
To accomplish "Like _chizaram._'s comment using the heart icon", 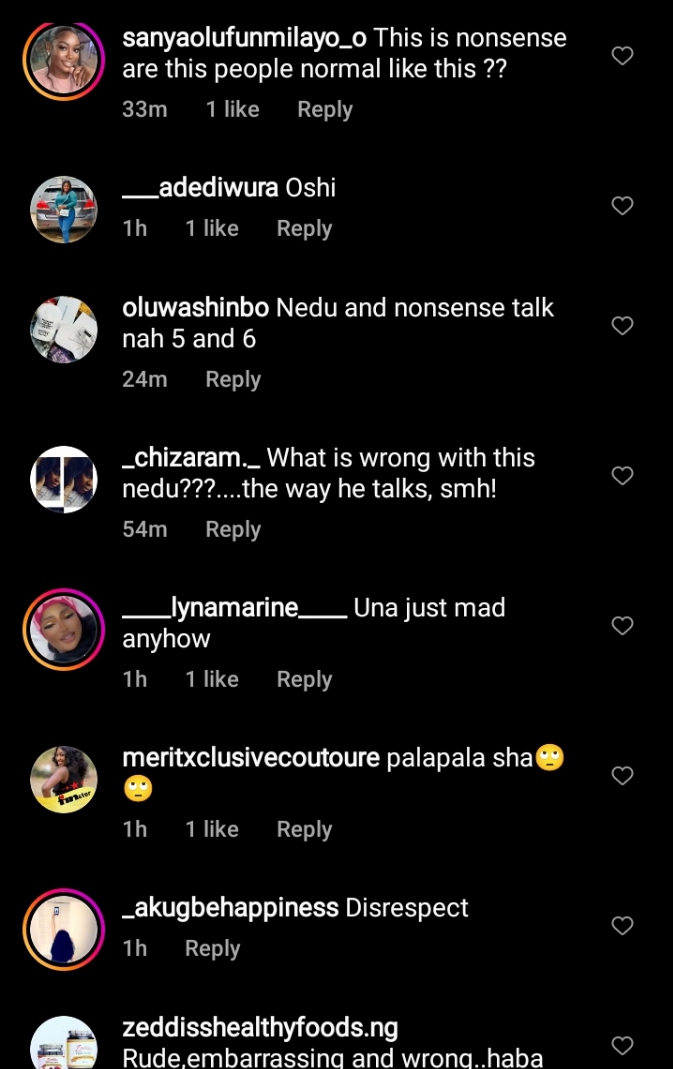I will [622, 476].
